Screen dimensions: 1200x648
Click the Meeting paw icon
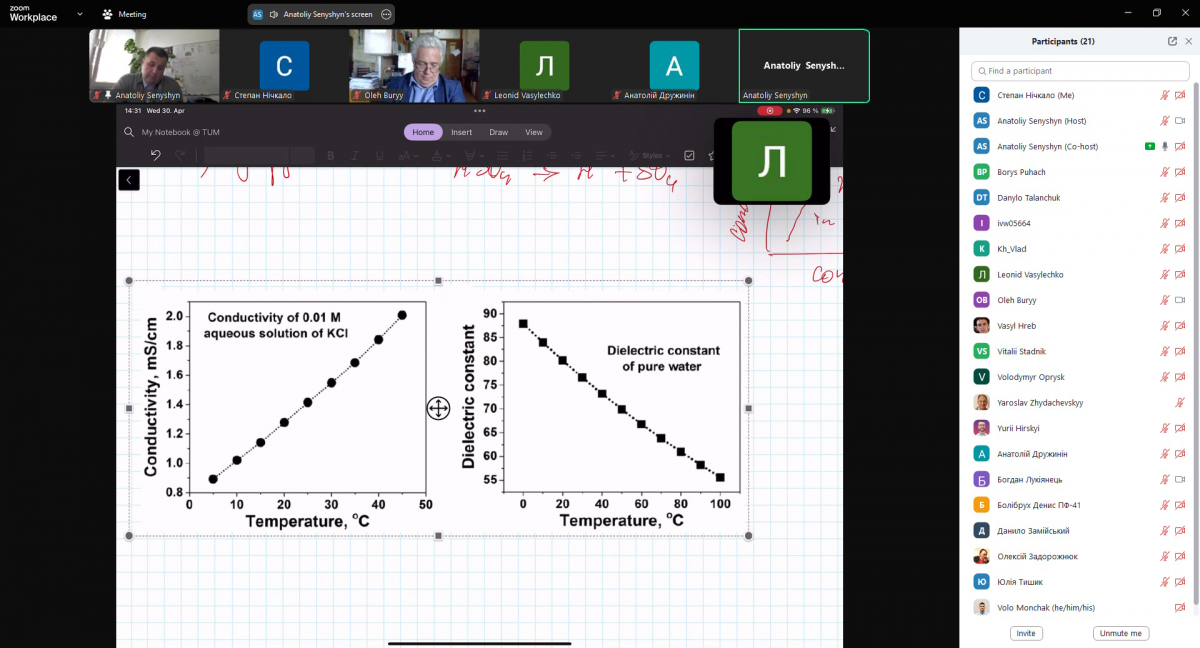107,14
